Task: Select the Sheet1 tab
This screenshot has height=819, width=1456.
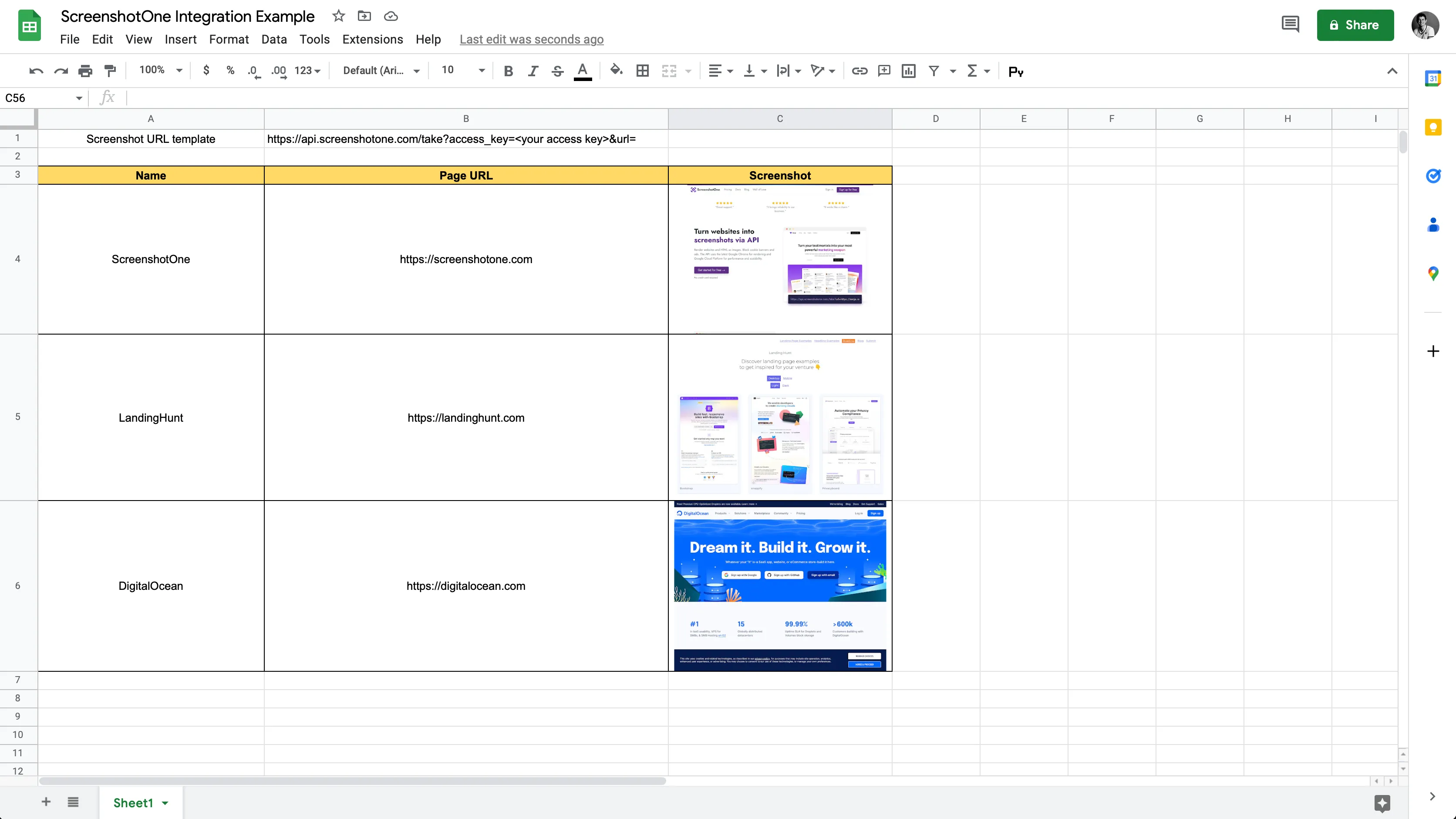Action: coord(133,802)
